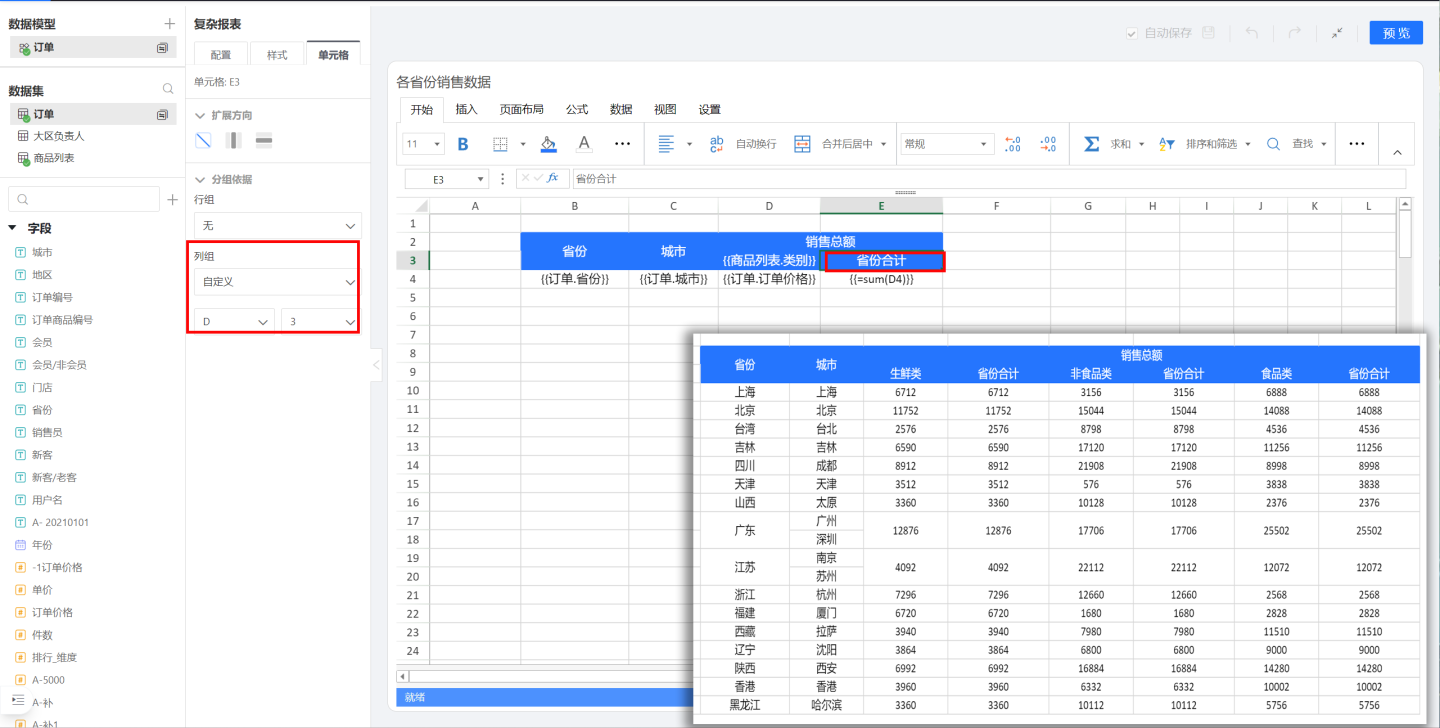This screenshot has width=1440, height=728.
Task: Switch to the 样式 tab
Action: (277, 55)
